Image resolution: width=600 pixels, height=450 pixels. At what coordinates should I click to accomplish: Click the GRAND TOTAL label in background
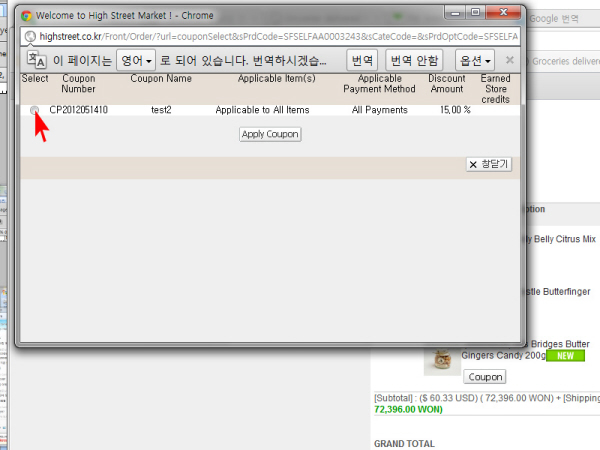tap(404, 444)
